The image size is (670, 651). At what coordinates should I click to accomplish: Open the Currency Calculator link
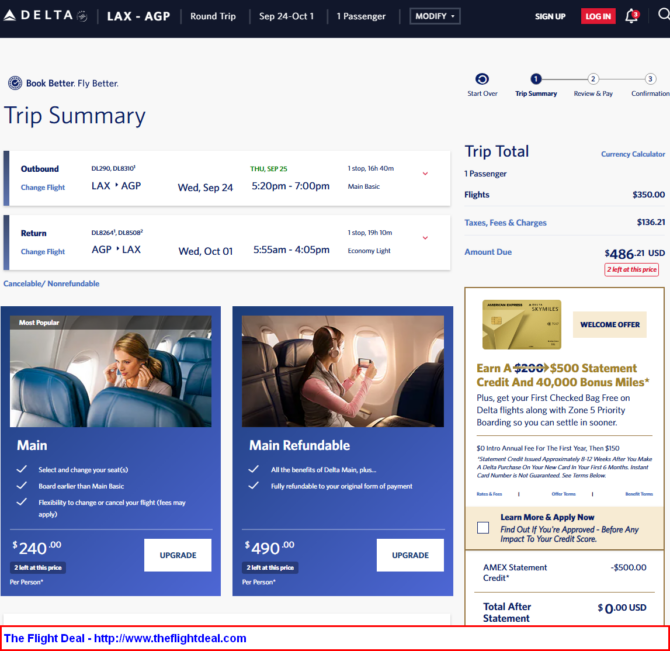click(x=632, y=154)
